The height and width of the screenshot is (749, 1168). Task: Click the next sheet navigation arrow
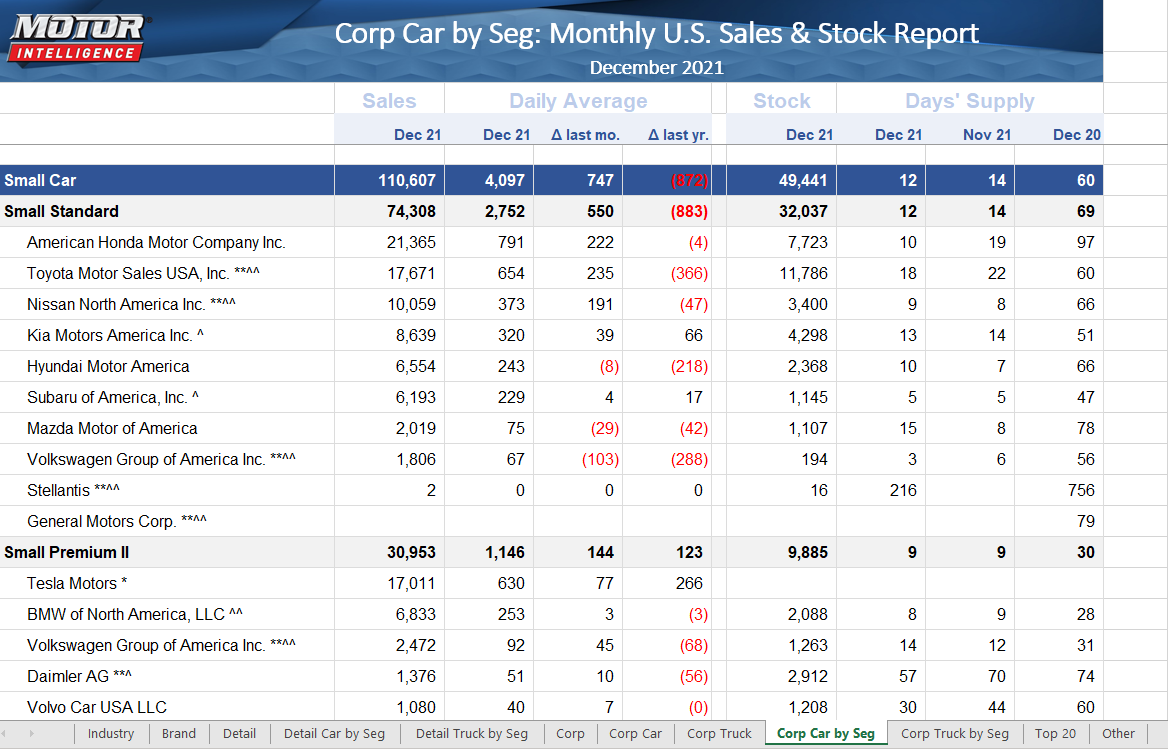(x=31, y=733)
